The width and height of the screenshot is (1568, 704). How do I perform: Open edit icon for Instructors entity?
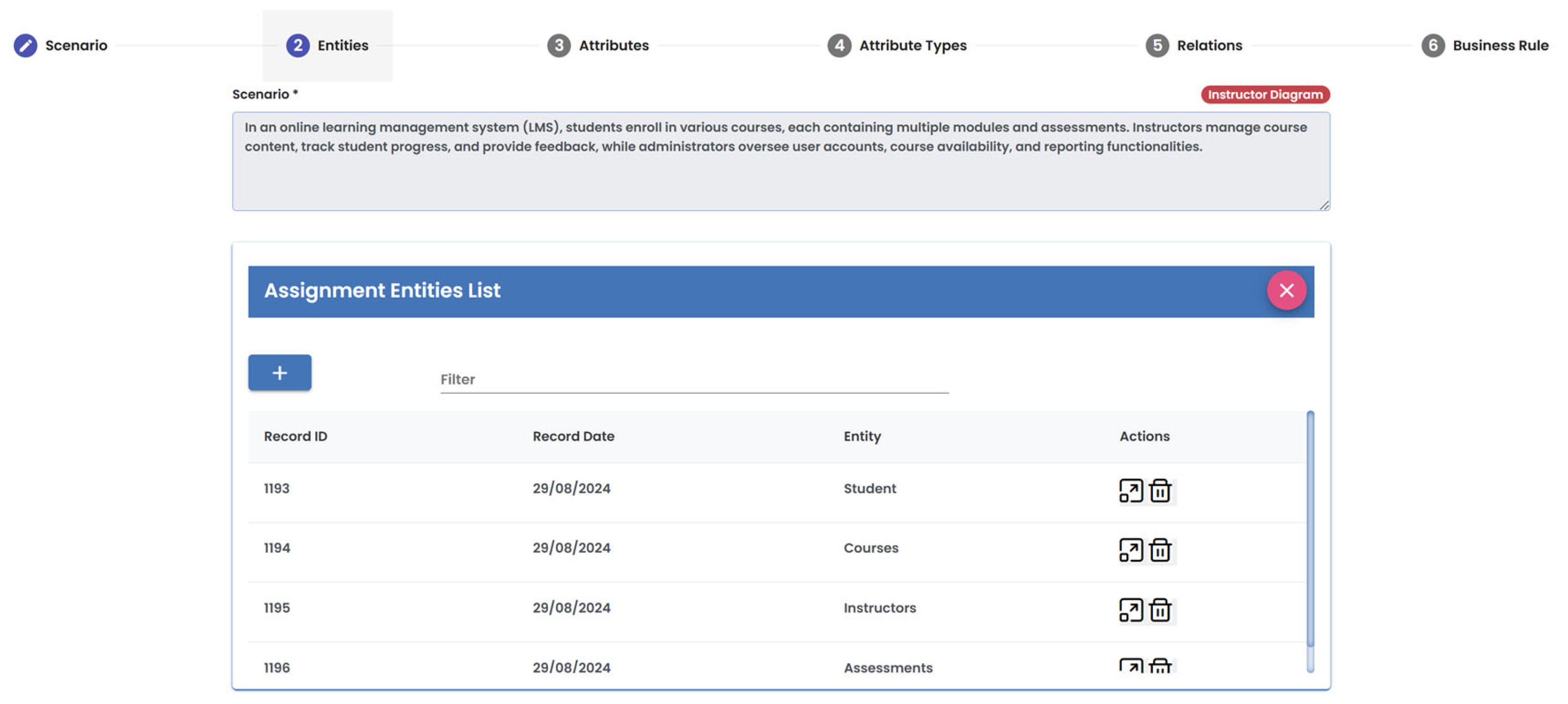(1130, 609)
